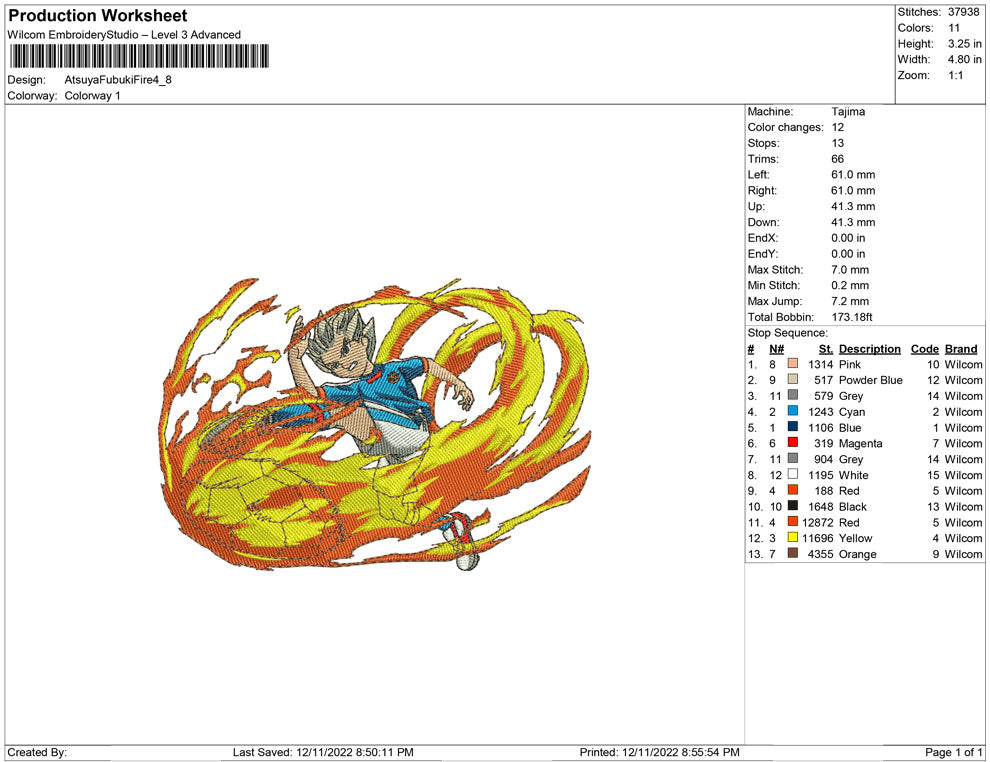Screen dimensions: 990x762
Task: Click the Yellow thread color swatch
Action: [793, 539]
